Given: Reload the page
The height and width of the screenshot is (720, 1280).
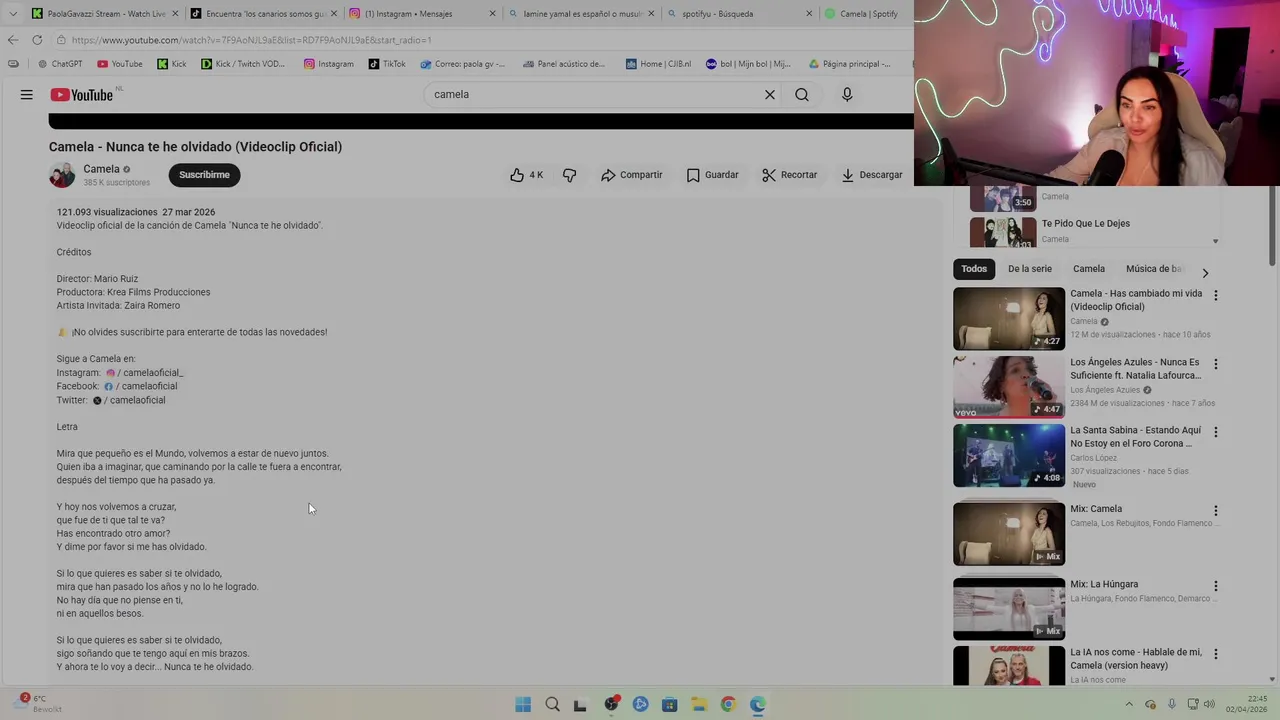Looking at the screenshot, I should coord(37,40).
